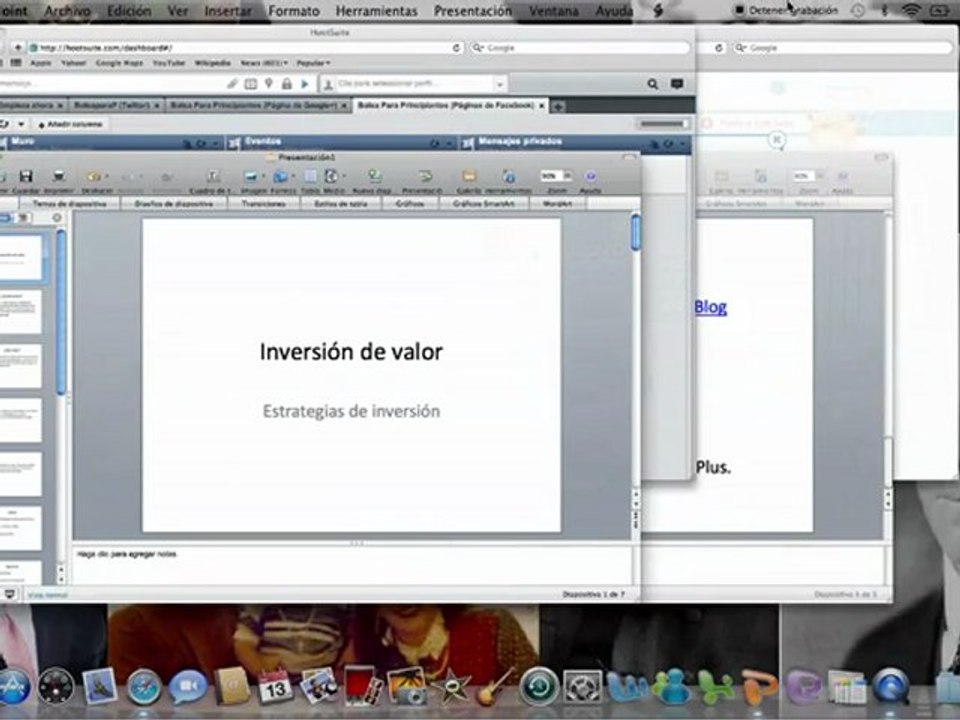Open the calendar icon showing 13 in Dock
The image size is (960, 720).
[x=275, y=686]
